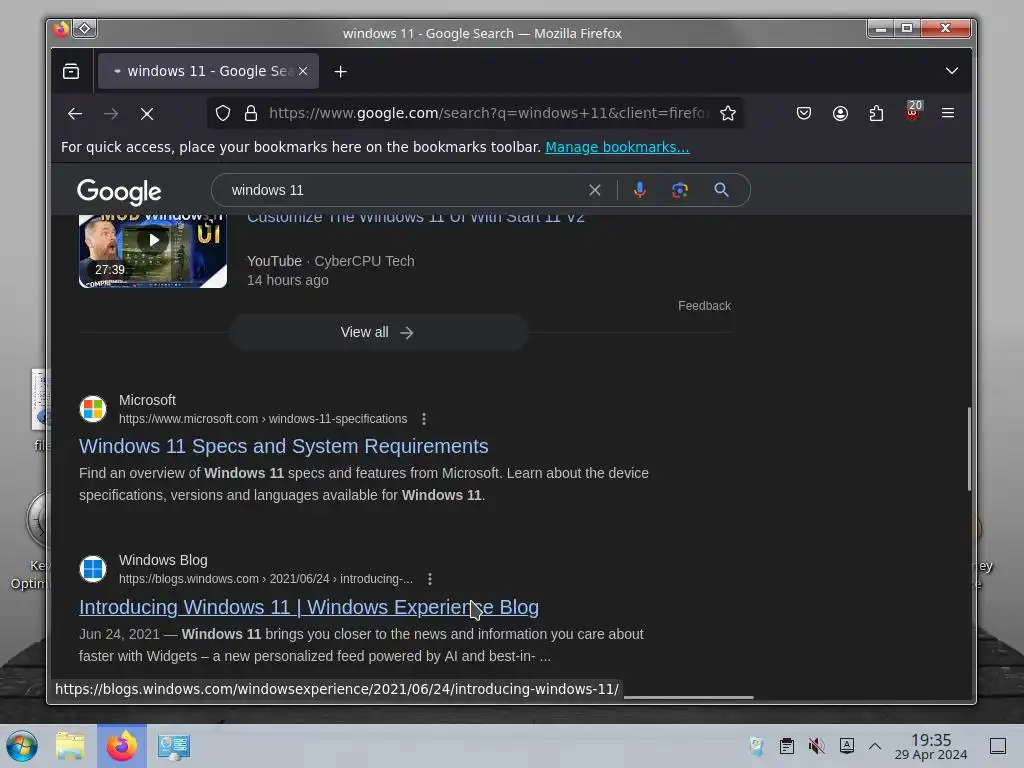This screenshot has height=768, width=1024.
Task: Open the Manage bookmarks link
Action: tap(617, 147)
